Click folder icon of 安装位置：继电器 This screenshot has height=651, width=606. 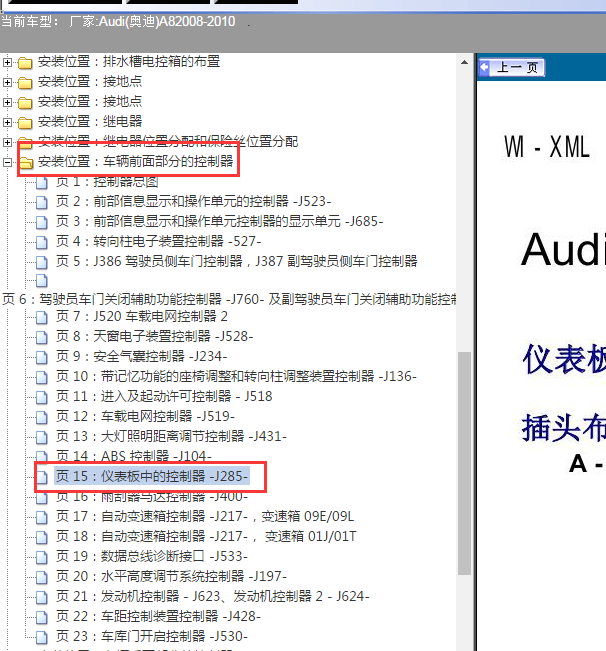point(25,122)
